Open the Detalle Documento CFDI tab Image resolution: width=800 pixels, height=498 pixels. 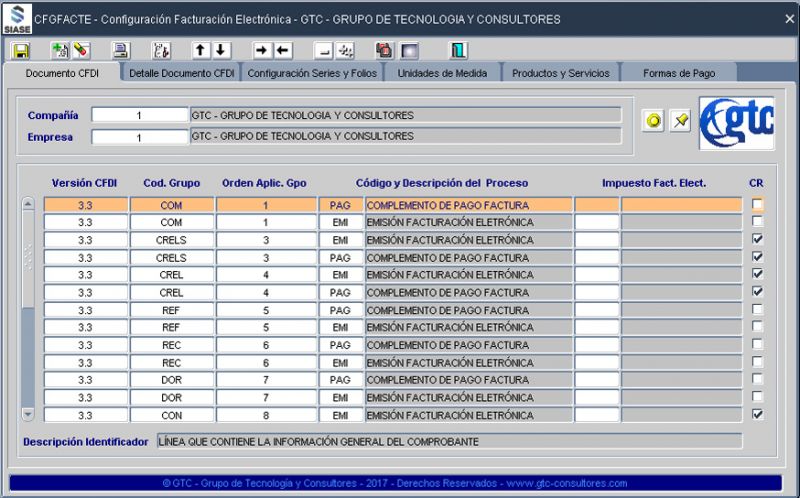pyautogui.click(x=182, y=73)
